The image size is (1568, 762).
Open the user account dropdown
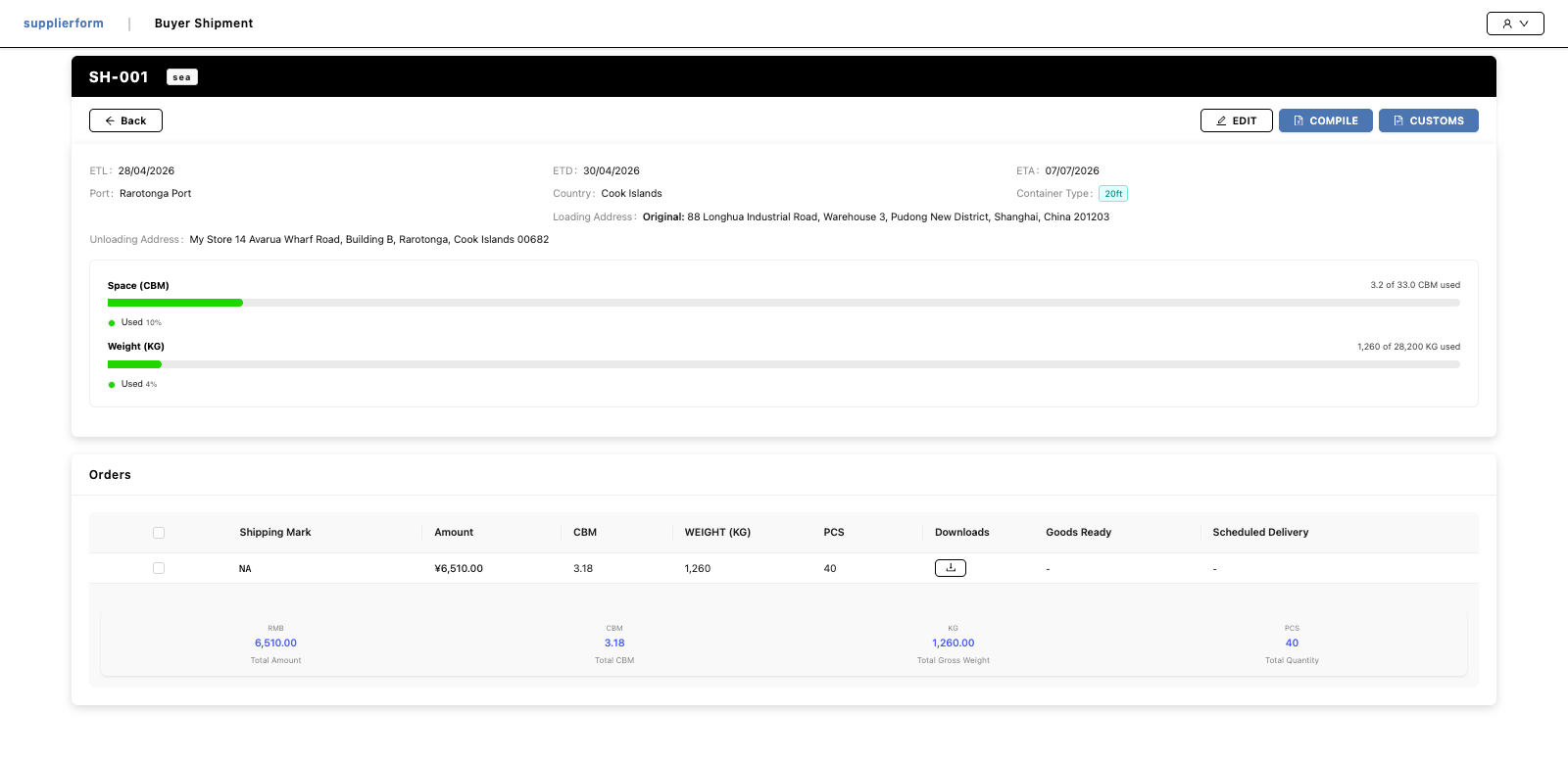point(1515,24)
